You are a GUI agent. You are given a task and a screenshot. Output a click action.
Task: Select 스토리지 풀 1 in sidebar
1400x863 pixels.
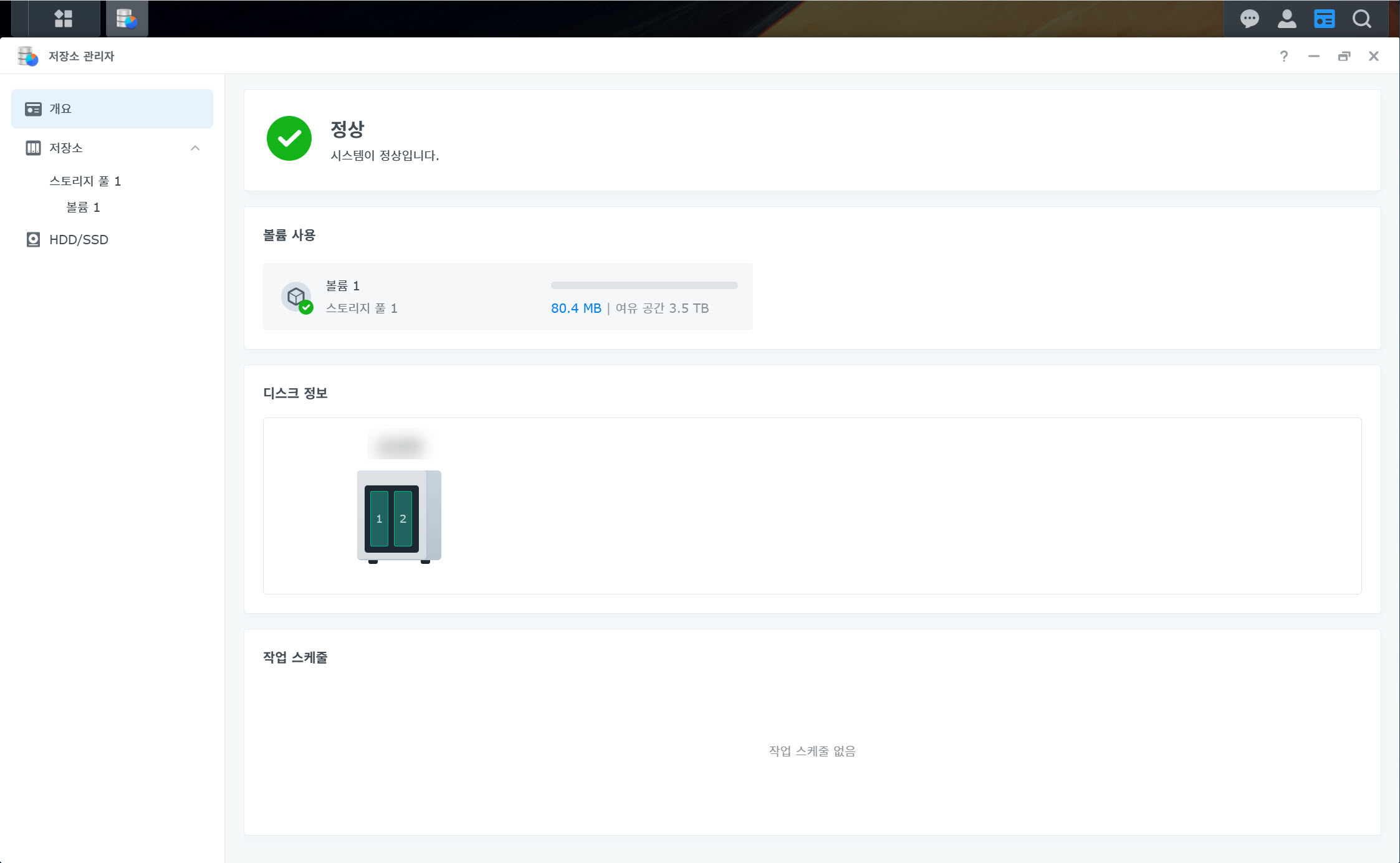[85, 181]
